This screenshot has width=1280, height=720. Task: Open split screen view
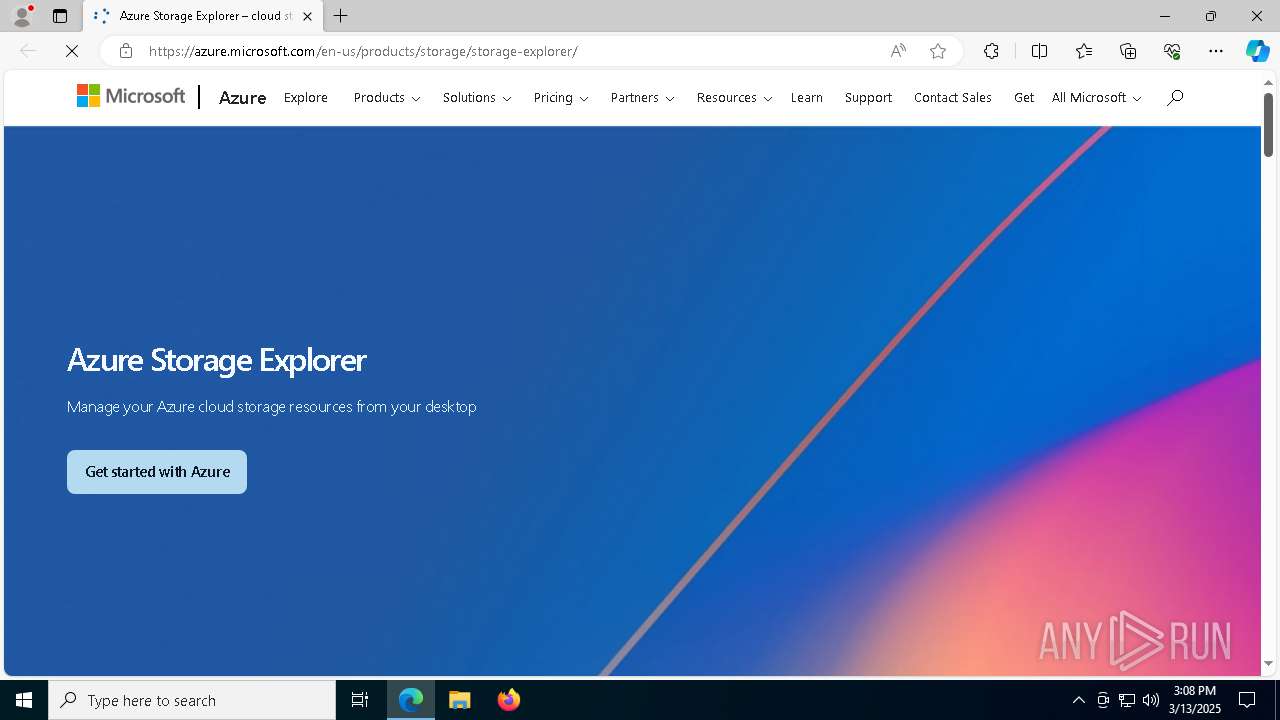(1040, 51)
